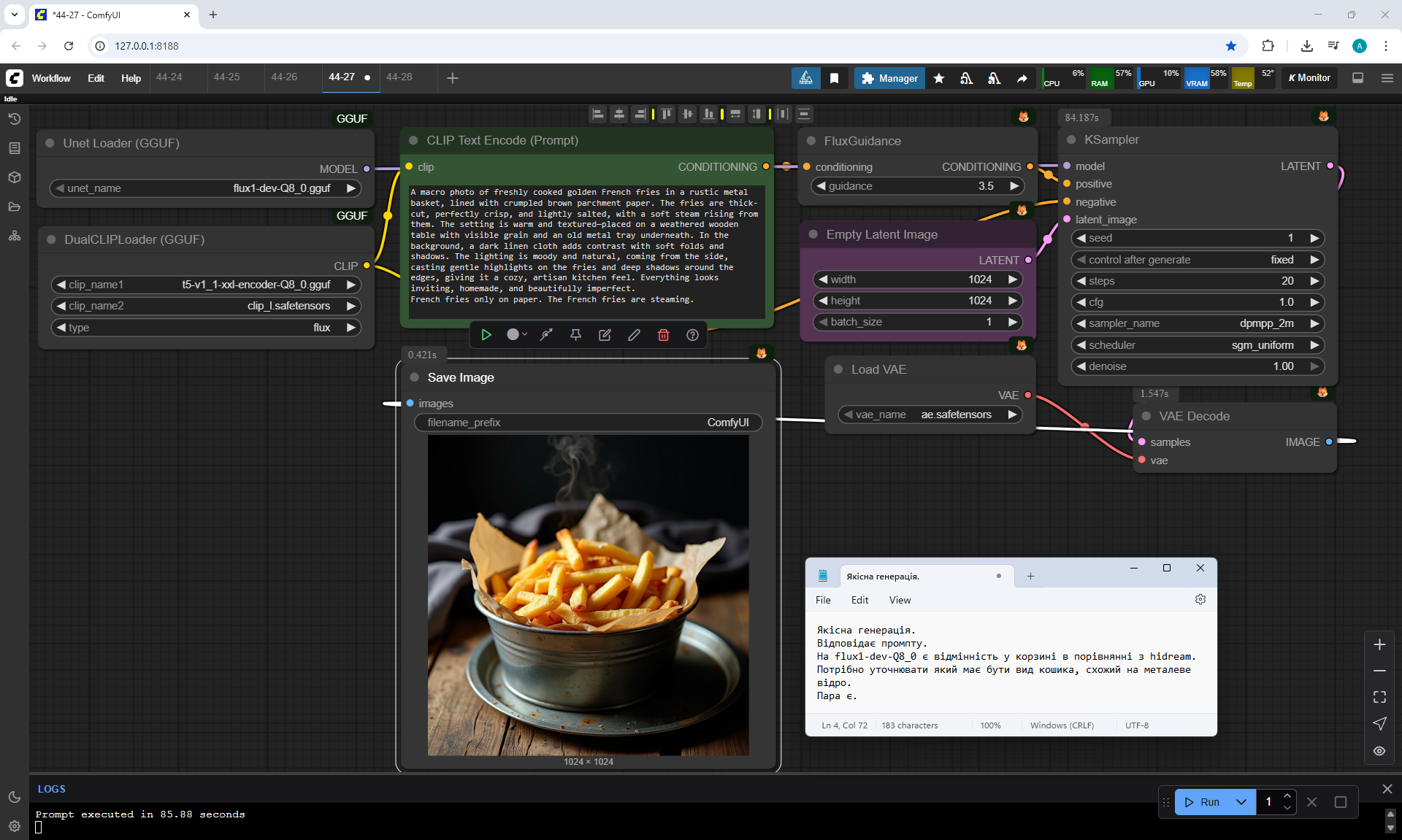Open the Run button dropdown arrow

1241,802
